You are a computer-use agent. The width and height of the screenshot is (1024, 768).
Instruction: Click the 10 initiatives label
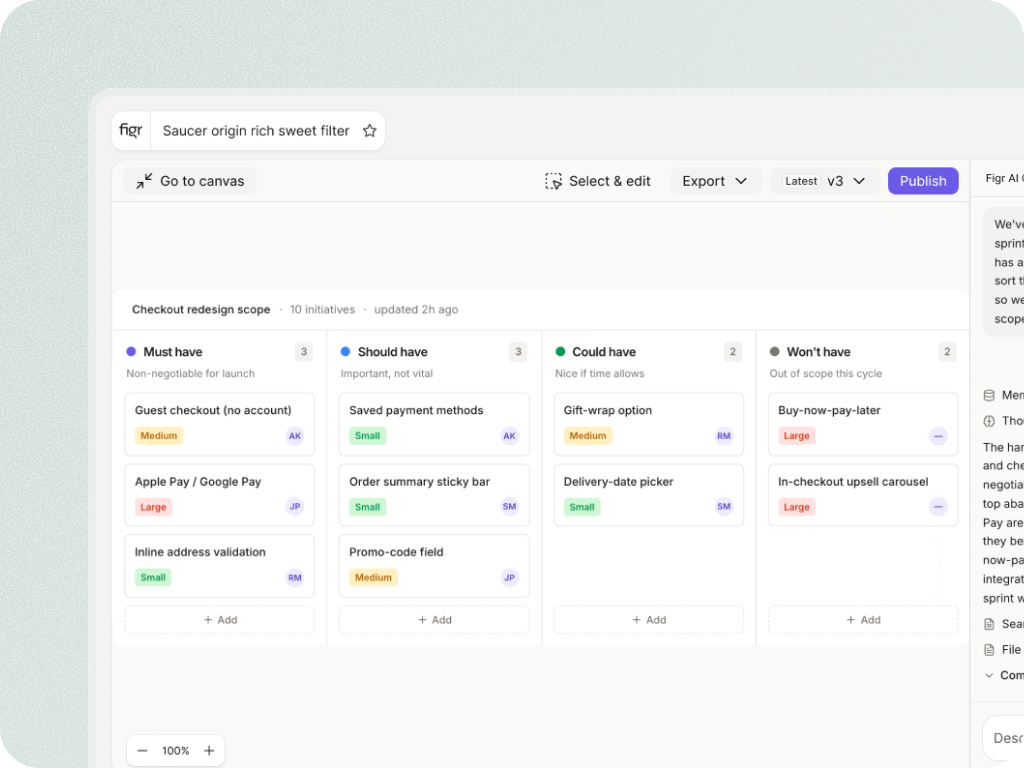pyautogui.click(x=323, y=310)
